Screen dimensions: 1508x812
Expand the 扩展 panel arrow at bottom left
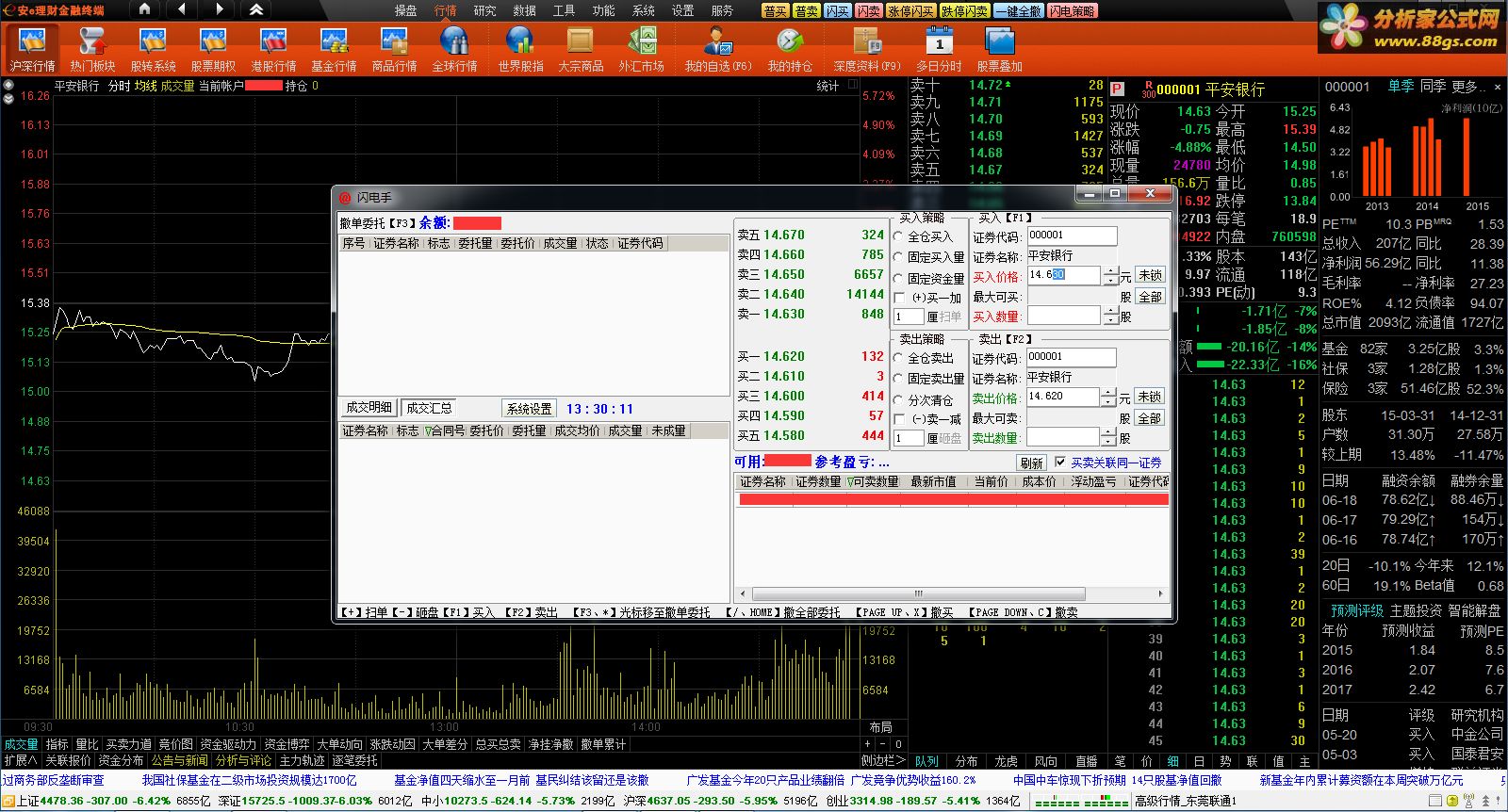(21, 760)
